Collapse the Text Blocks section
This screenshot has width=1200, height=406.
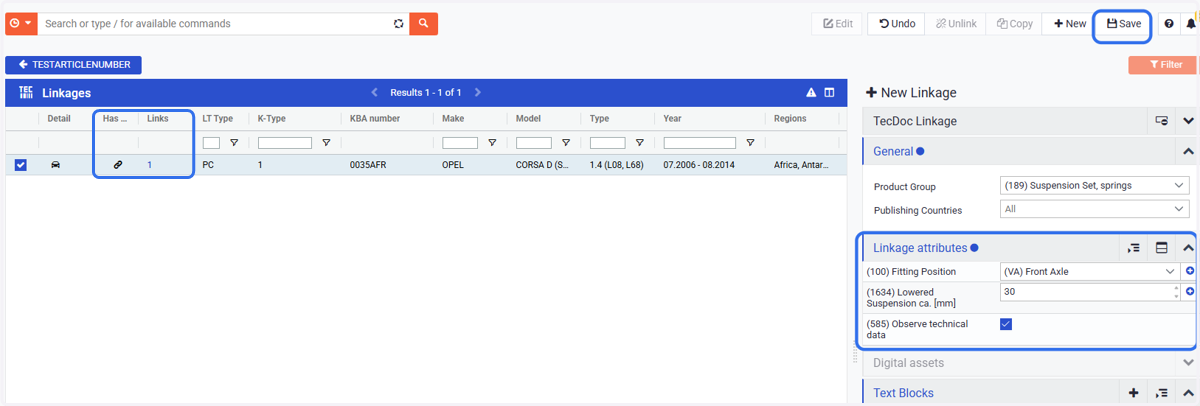(x=1188, y=393)
